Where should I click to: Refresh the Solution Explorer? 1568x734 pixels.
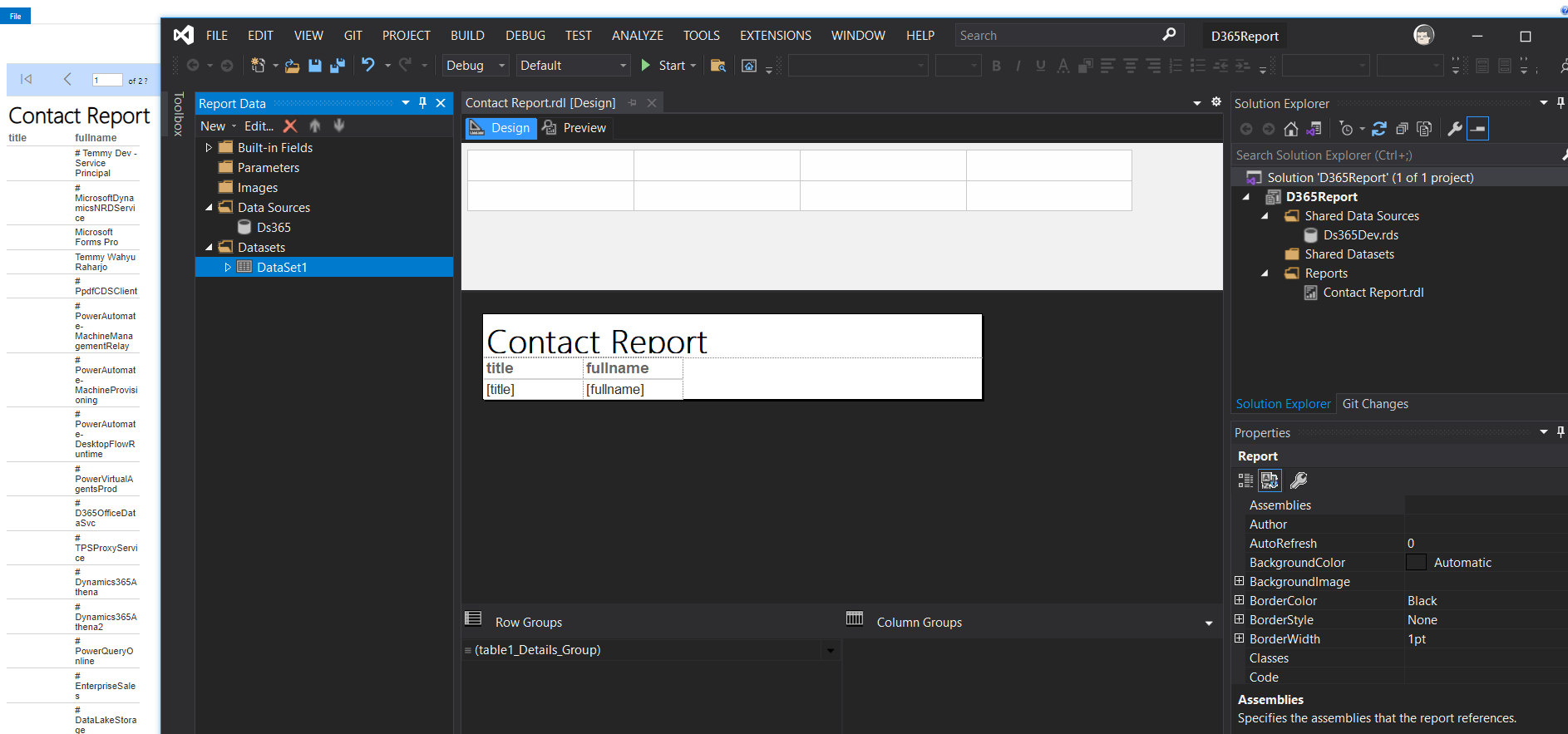[x=1379, y=129]
